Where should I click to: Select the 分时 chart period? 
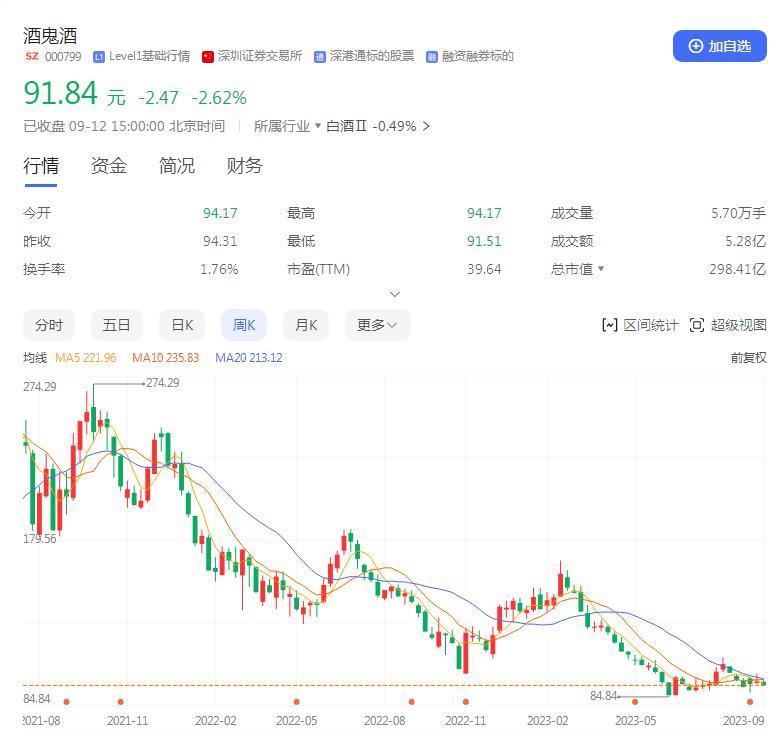click(x=49, y=325)
